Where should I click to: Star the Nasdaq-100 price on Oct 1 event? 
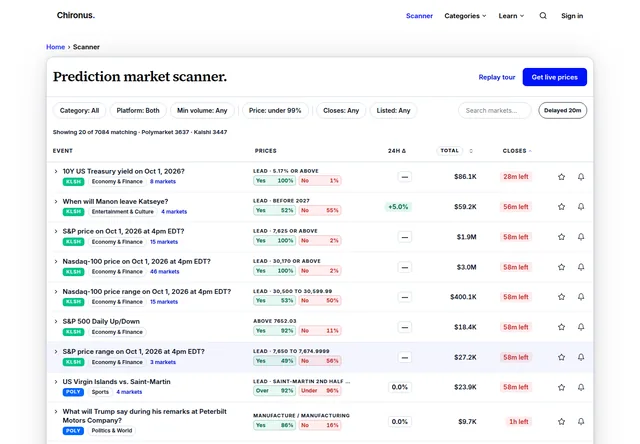tap(562, 267)
